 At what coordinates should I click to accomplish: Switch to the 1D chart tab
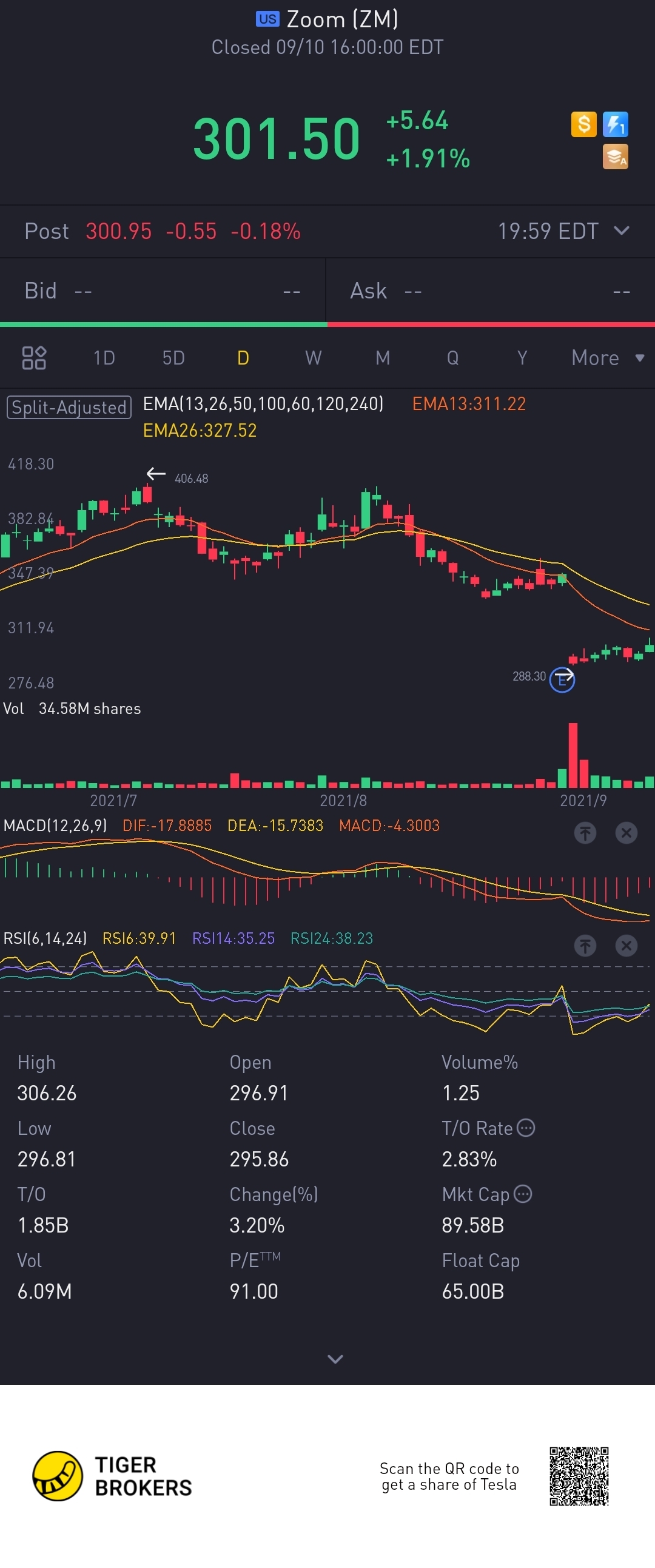104,358
